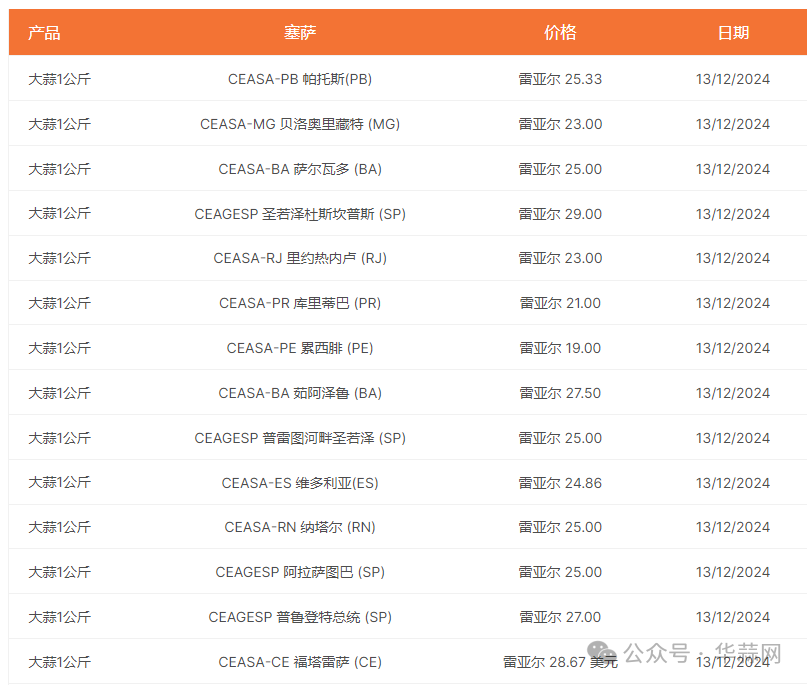Select CEASA-BA 萨尔瓦多 (BA) cell

pos(300,169)
